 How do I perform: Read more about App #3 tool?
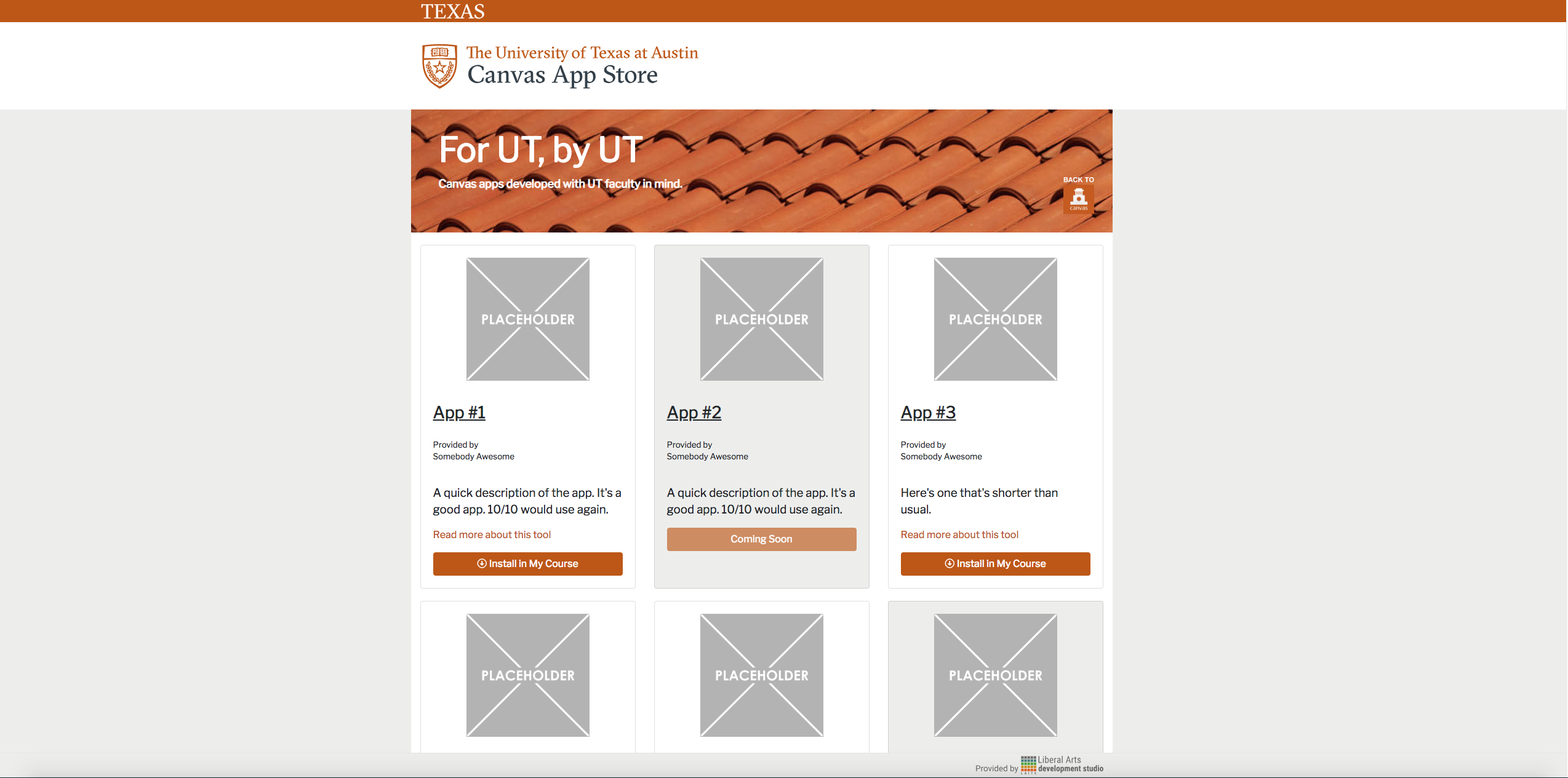coord(959,534)
